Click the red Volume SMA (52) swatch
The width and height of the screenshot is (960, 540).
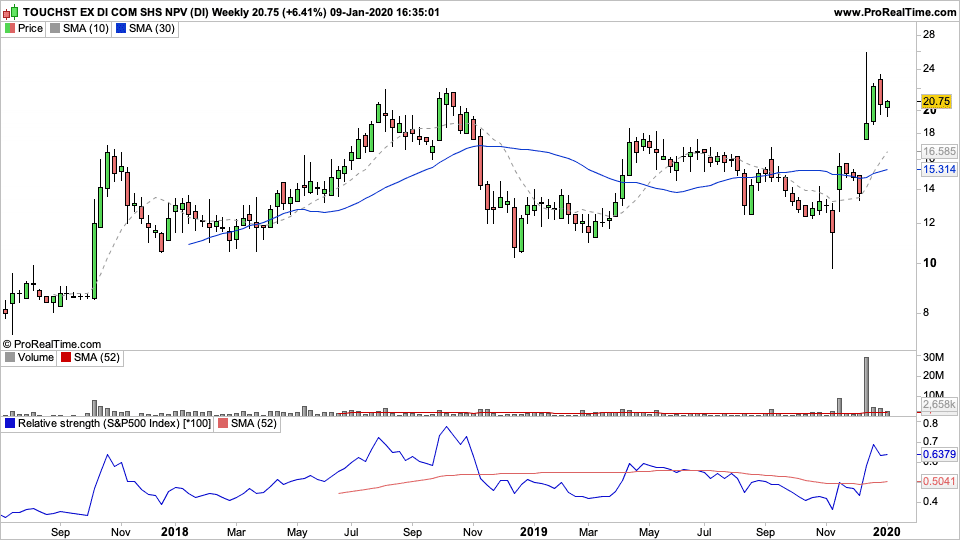pyautogui.click(x=66, y=358)
